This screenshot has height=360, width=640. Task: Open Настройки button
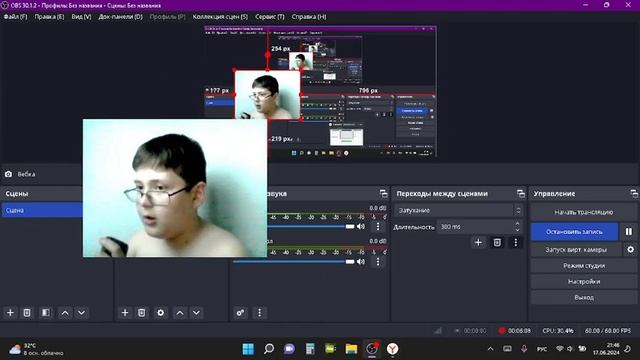pos(584,282)
